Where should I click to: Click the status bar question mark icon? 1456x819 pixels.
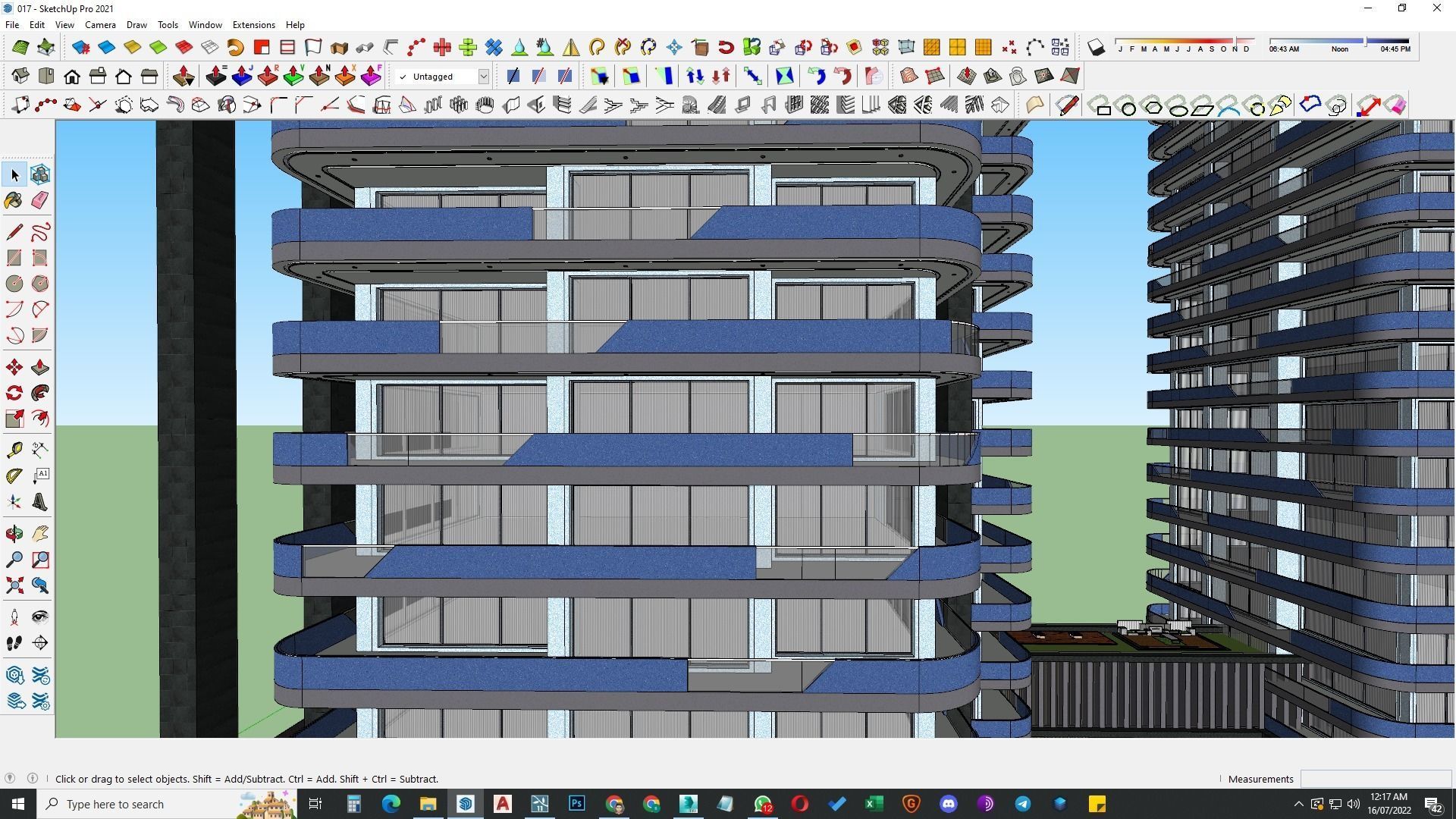click(10, 778)
